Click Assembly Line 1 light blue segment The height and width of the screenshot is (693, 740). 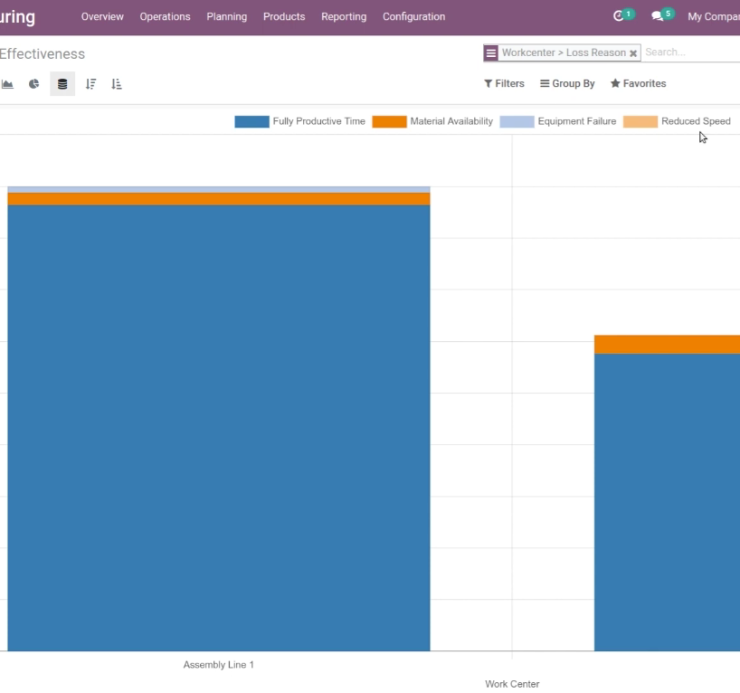(x=219, y=189)
